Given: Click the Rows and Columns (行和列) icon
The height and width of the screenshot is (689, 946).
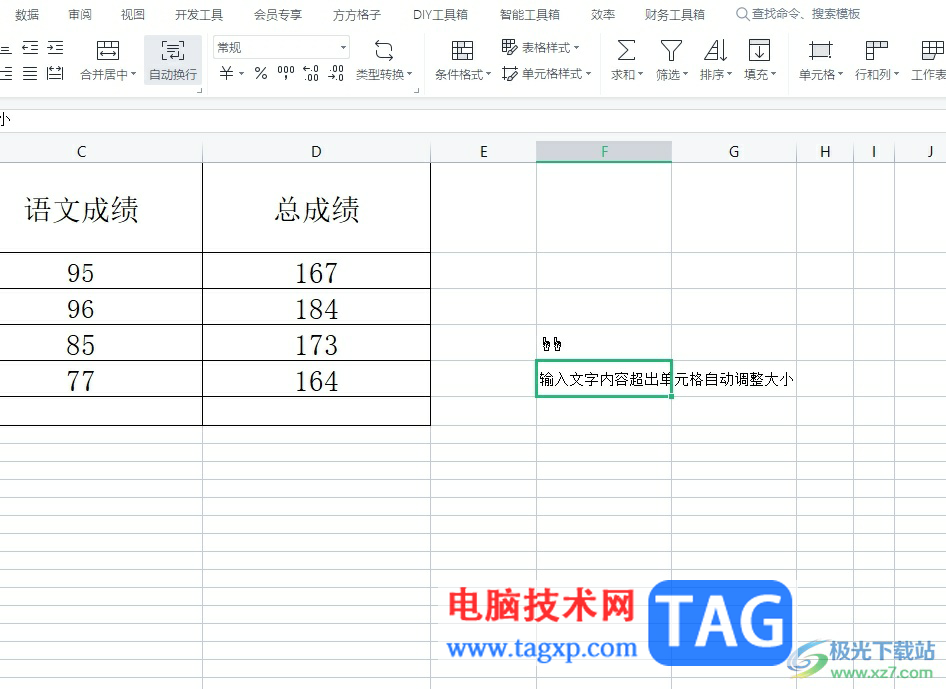Looking at the screenshot, I should tap(877, 51).
